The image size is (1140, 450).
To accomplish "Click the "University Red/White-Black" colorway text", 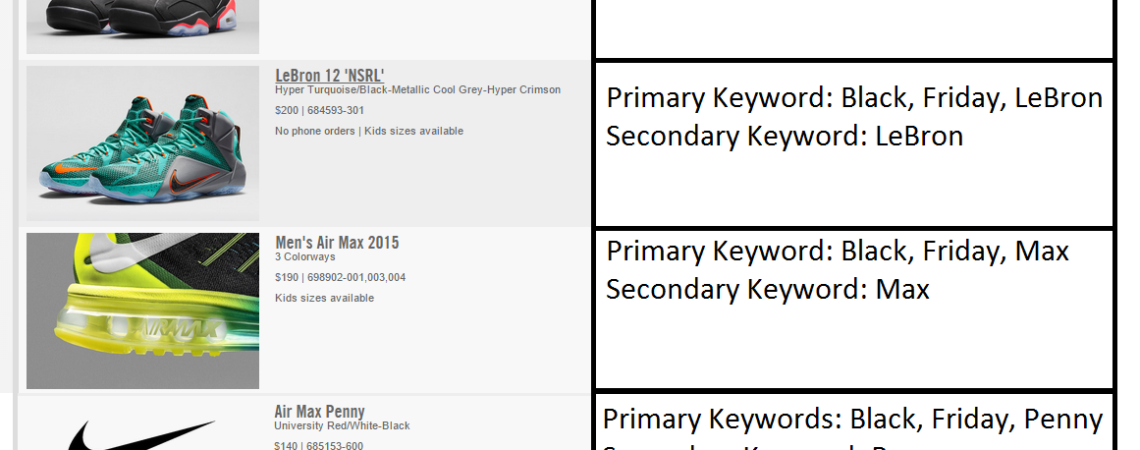I will pos(342,426).
